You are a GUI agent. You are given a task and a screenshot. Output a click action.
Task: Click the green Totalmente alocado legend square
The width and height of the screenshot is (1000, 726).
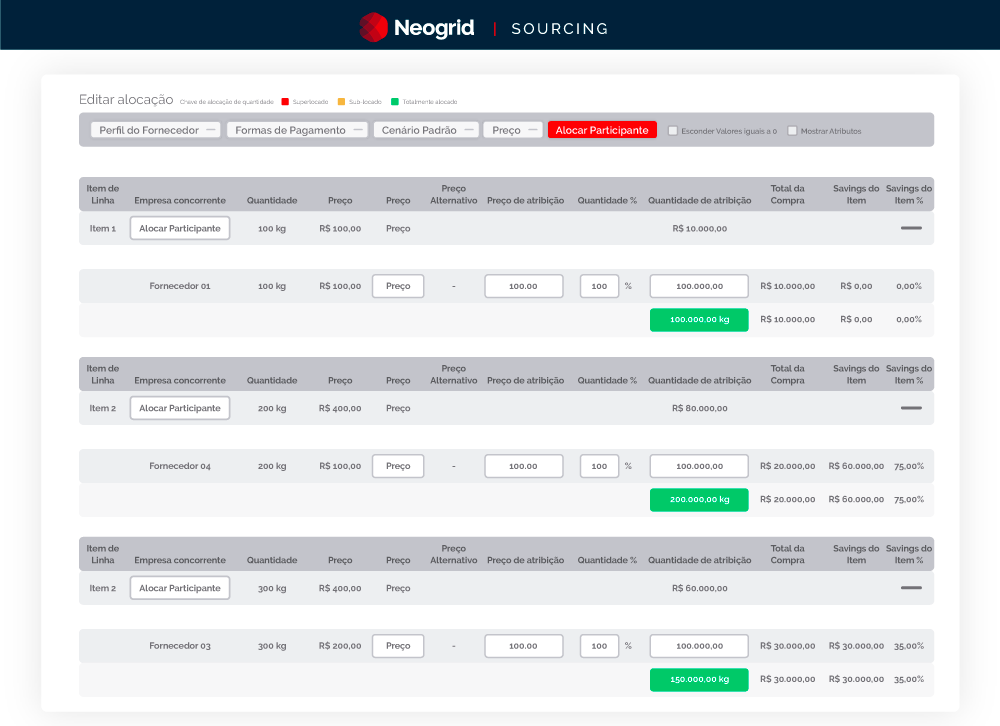coord(395,101)
